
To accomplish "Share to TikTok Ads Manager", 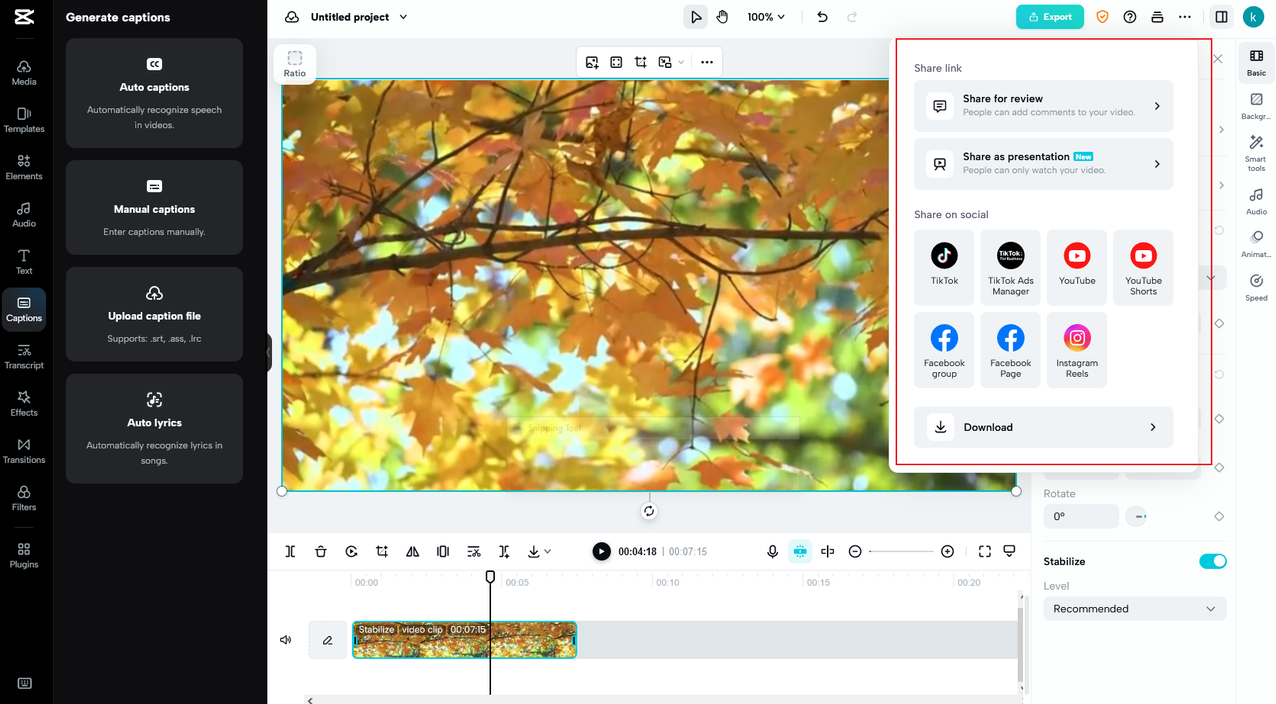I will (x=1010, y=267).
